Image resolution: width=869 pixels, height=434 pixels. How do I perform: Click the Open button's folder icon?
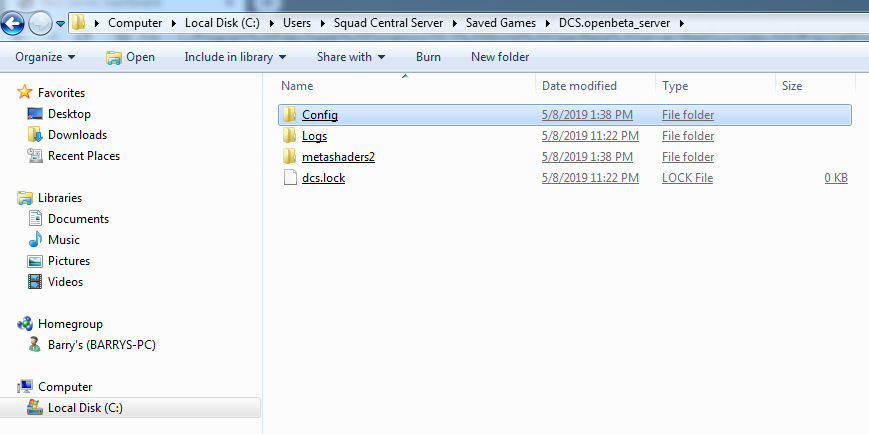click(x=114, y=57)
